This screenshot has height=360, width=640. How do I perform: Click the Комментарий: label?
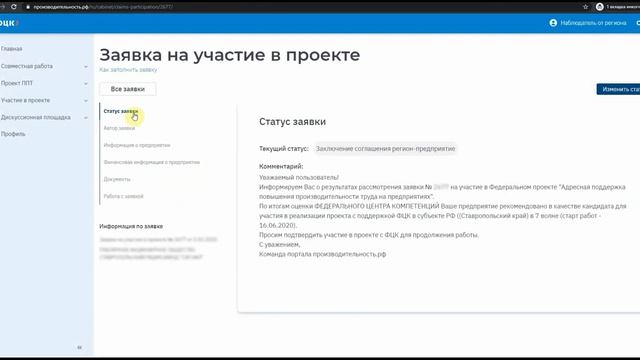point(281,167)
